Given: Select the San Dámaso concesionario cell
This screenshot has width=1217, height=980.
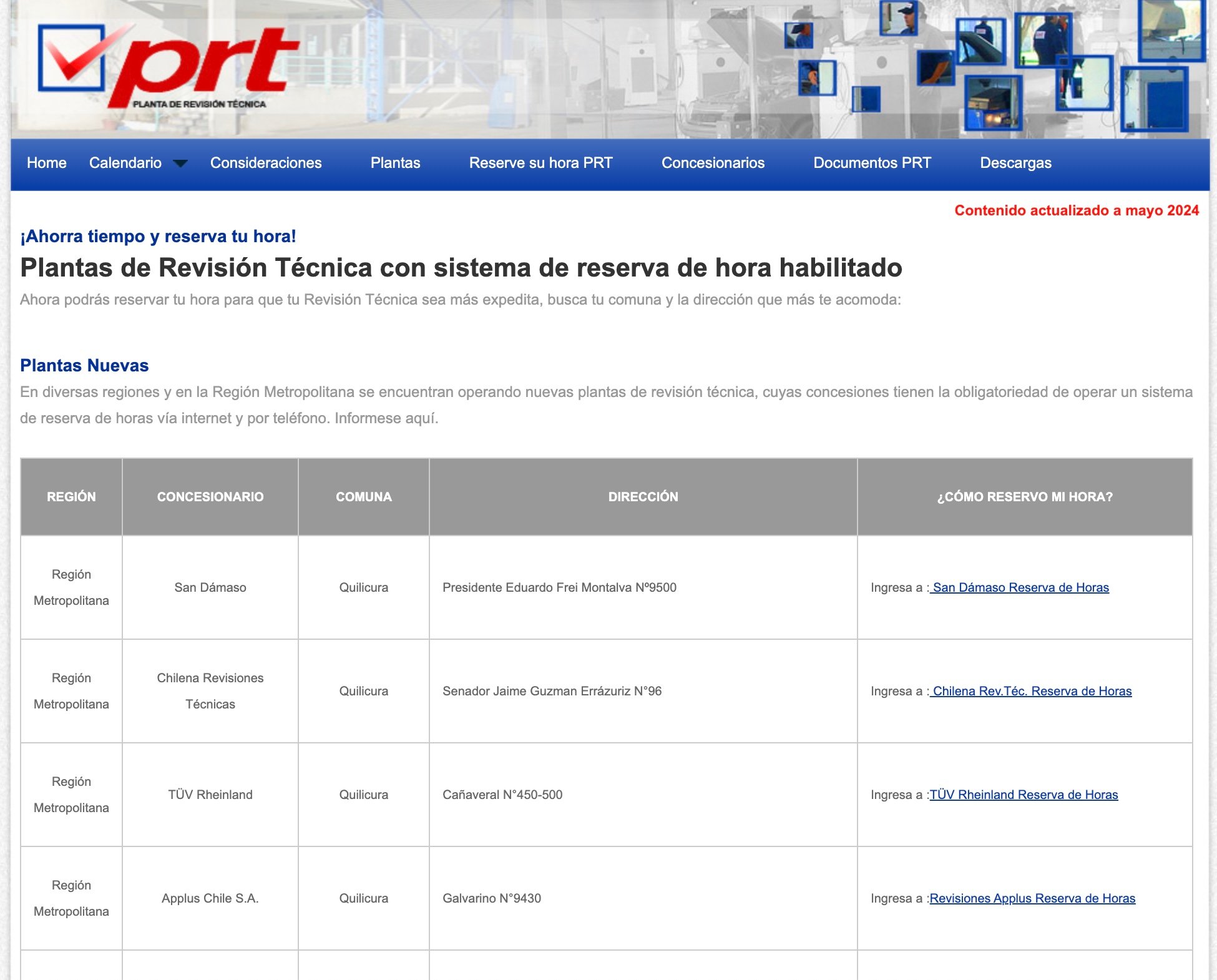Looking at the screenshot, I should point(210,587).
